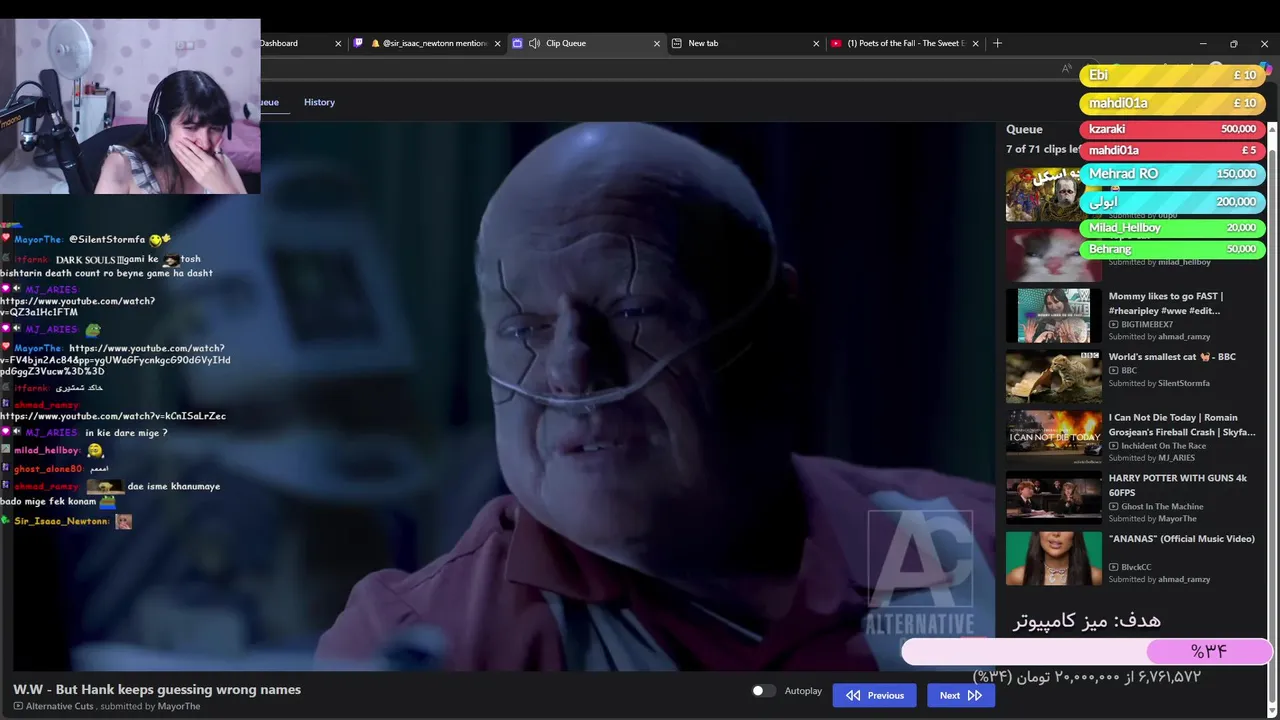The width and height of the screenshot is (1280, 720).
Task: Switch to the New tab browser tab
Action: (x=746, y=43)
